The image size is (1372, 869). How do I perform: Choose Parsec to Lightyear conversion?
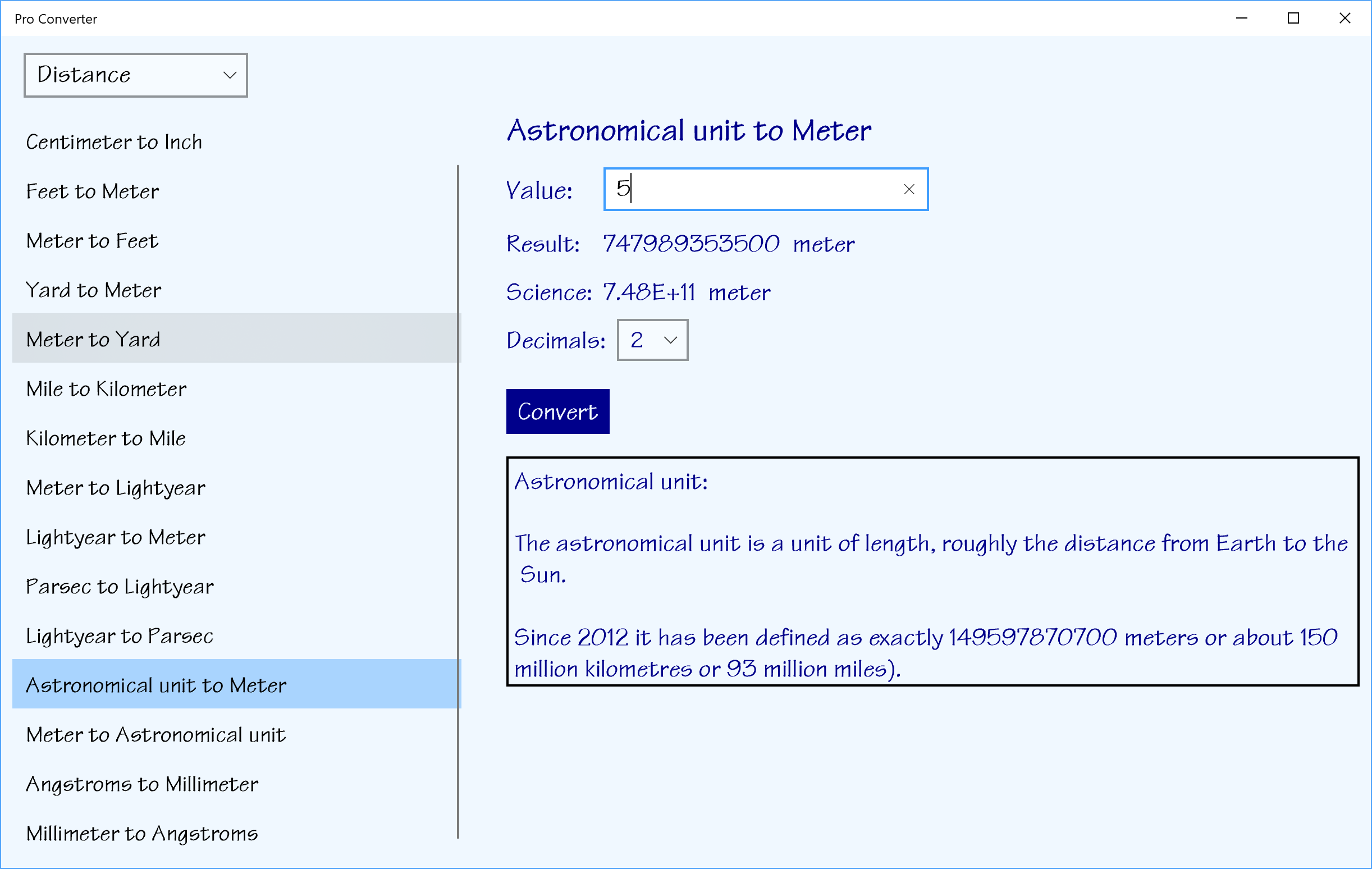(x=120, y=587)
